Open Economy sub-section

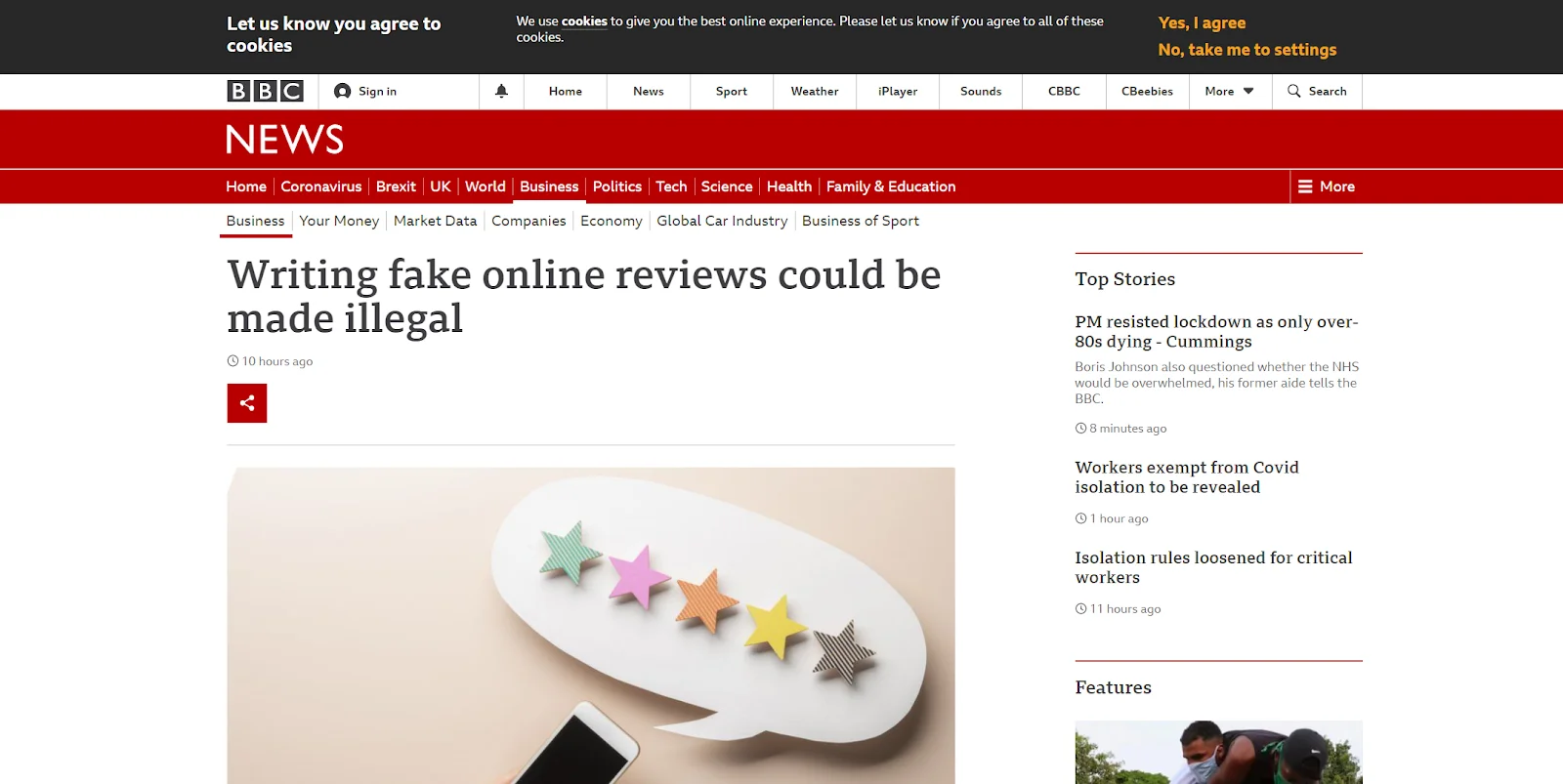pyautogui.click(x=612, y=221)
